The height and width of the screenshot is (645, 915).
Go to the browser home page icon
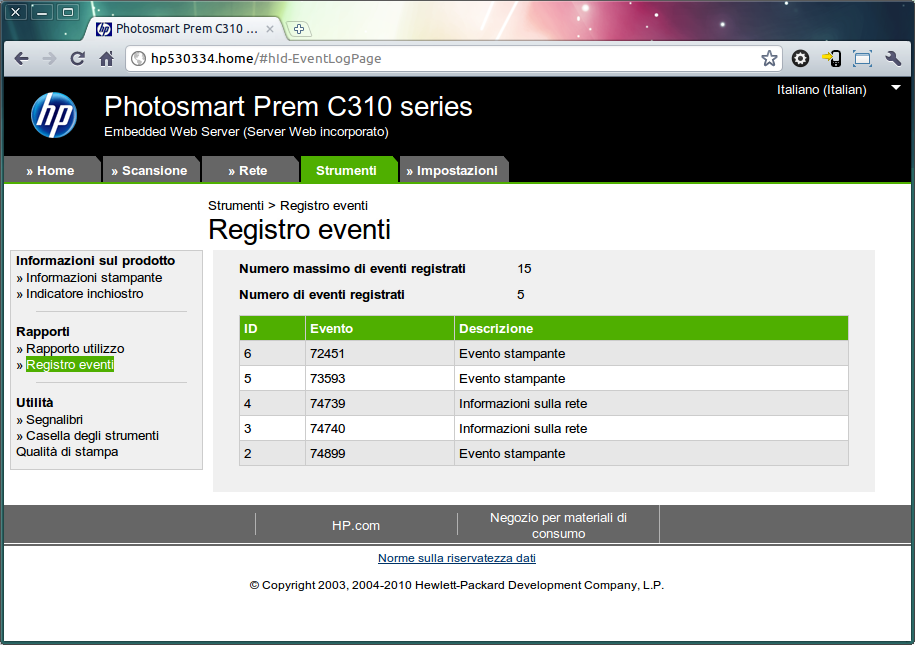[106, 58]
